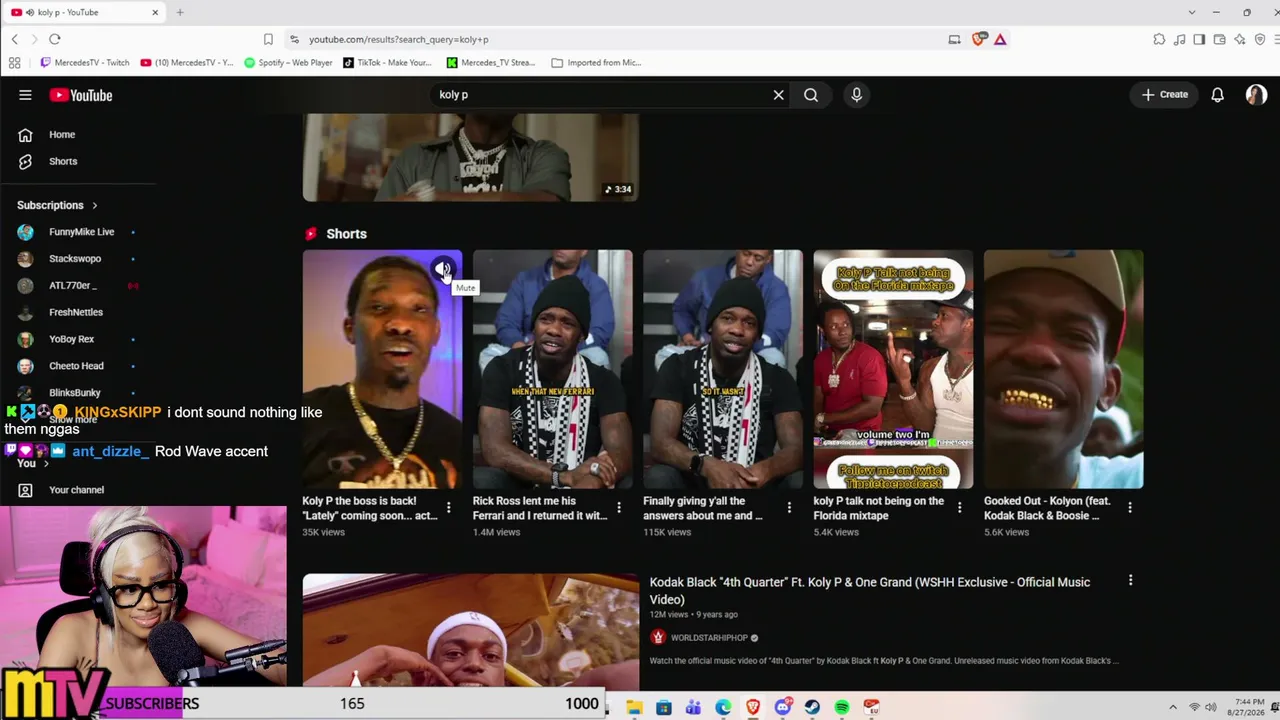Open the FreshNettles subscription
This screenshot has height=720, width=1280.
[76, 312]
